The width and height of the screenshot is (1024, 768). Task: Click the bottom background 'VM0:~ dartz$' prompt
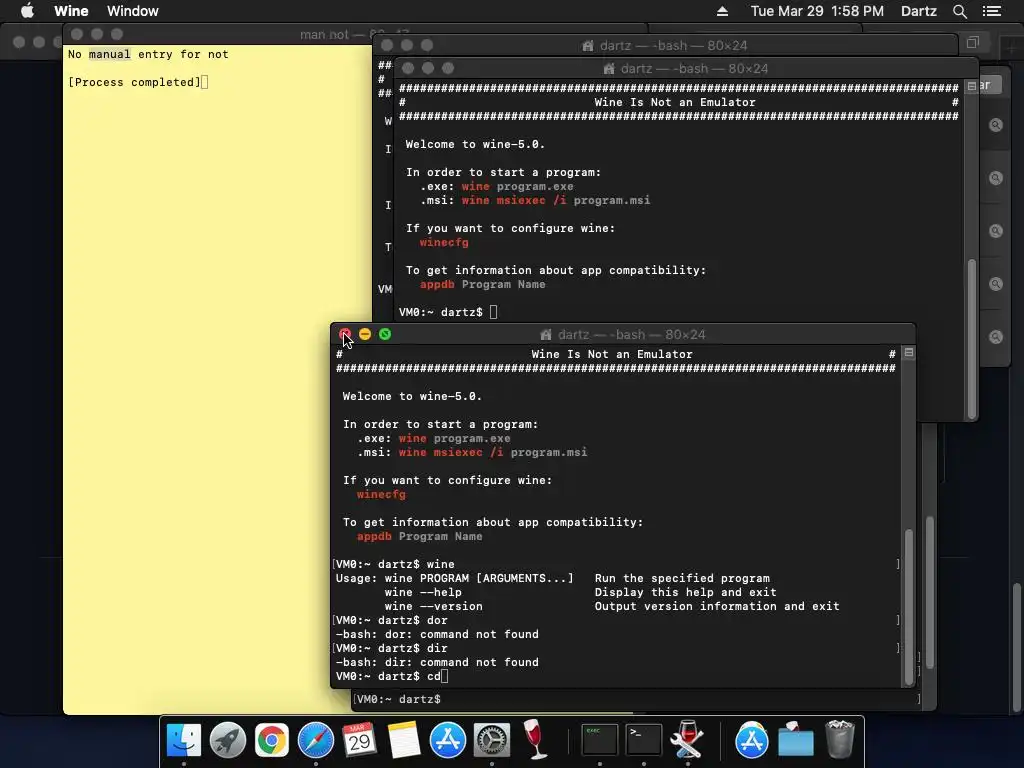pyautogui.click(x=399, y=699)
